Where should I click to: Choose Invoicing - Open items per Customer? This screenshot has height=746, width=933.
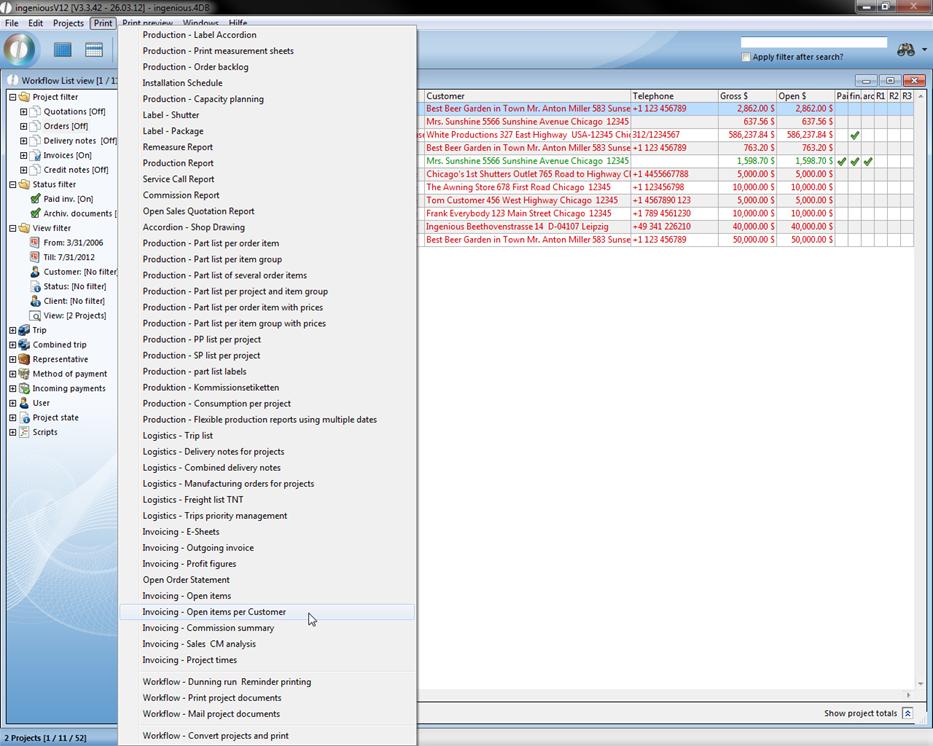coord(214,612)
